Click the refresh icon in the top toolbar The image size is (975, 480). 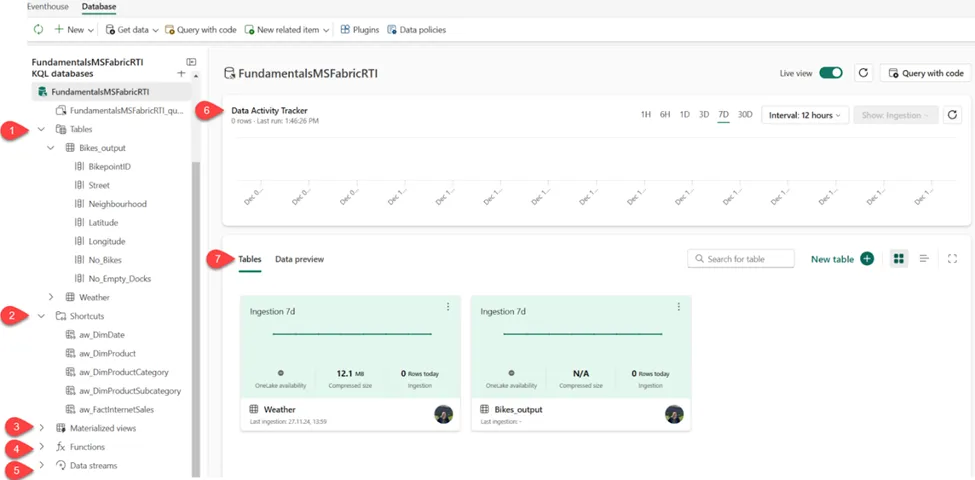tap(38, 30)
